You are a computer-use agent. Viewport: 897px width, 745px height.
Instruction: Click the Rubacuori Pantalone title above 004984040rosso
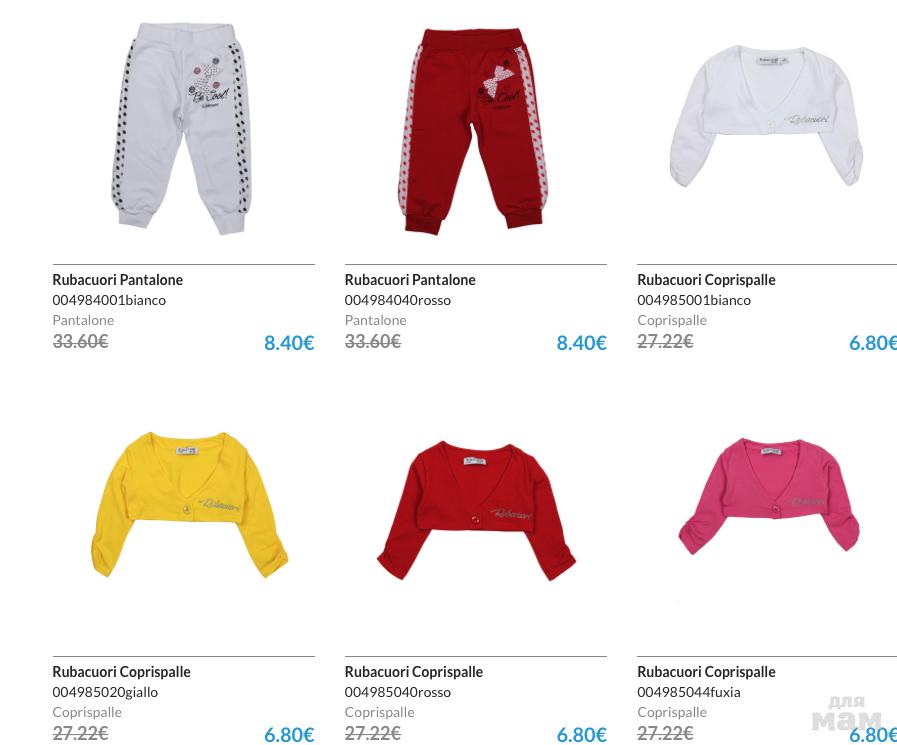410,280
